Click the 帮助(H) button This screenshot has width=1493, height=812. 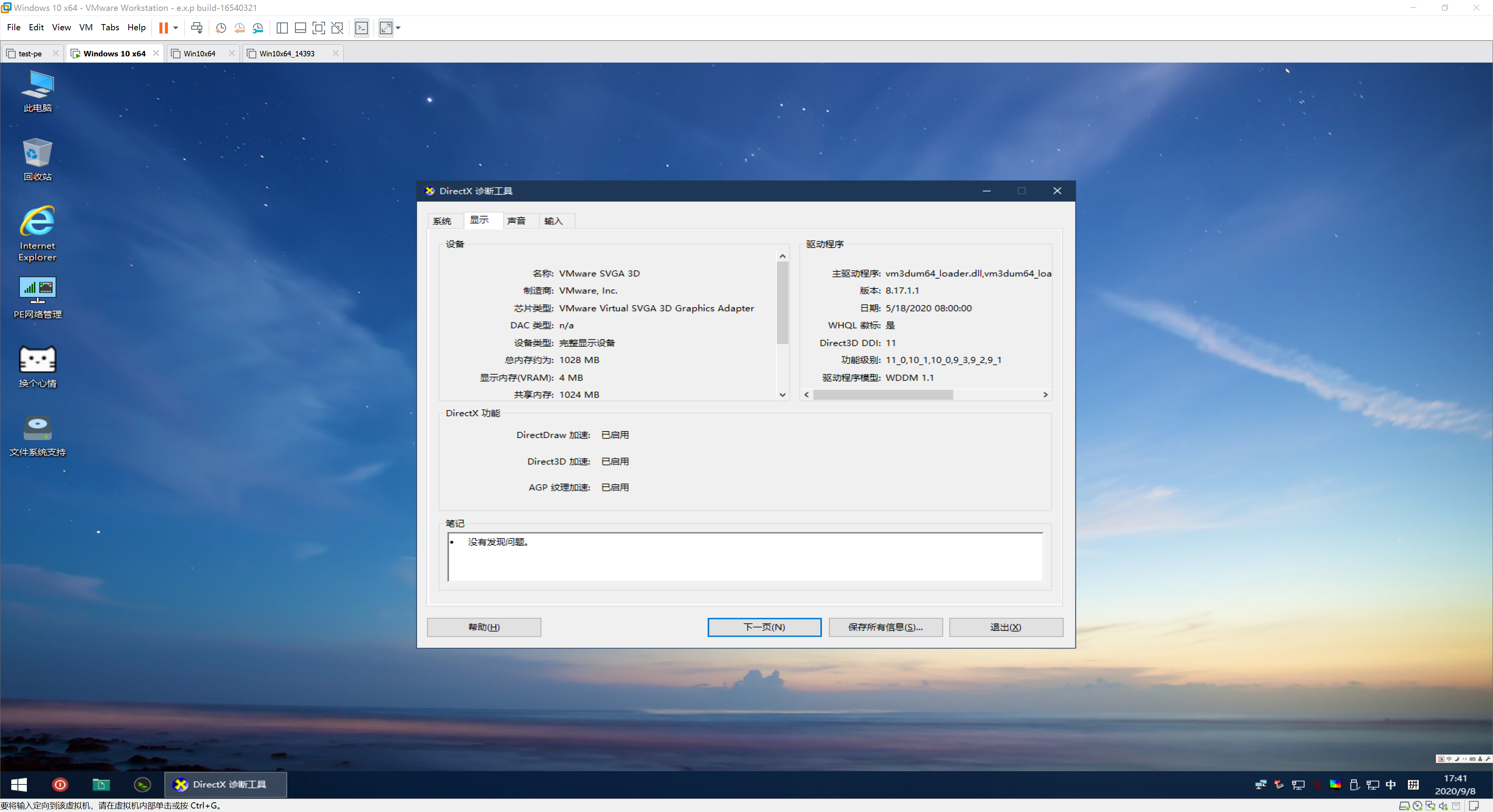coord(484,627)
